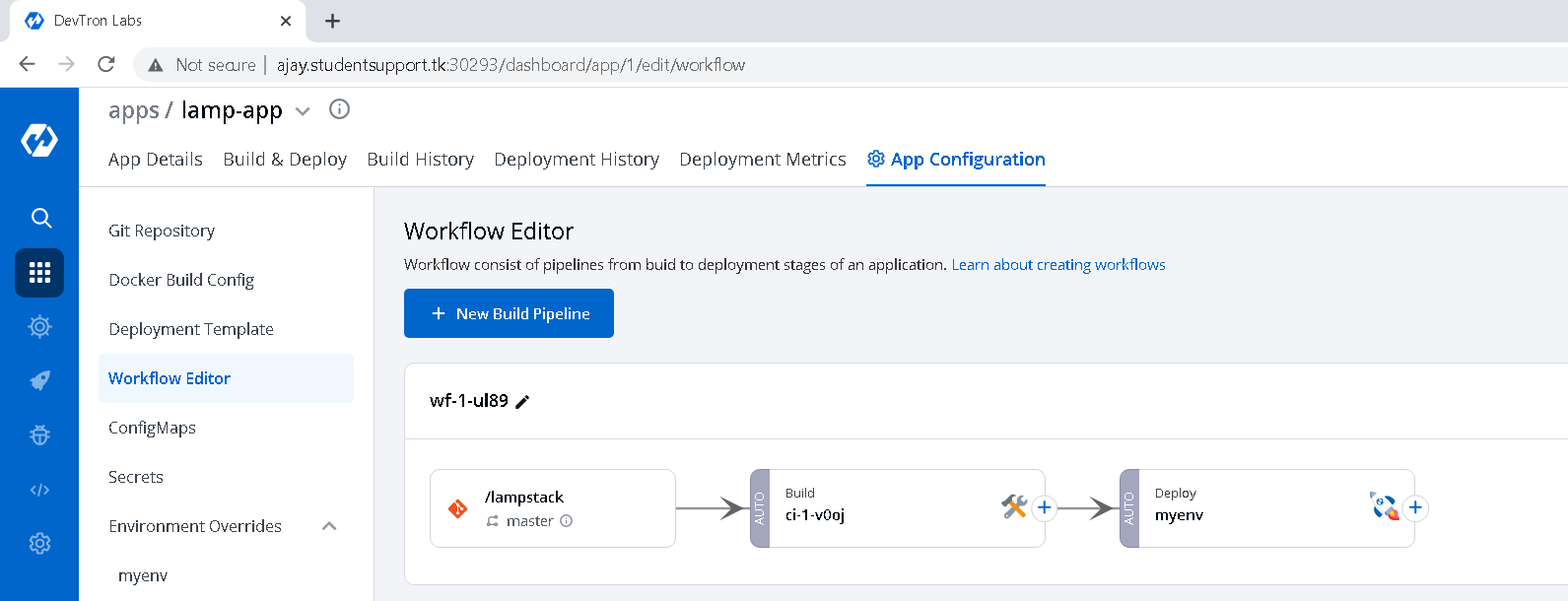Viewport: 1568px width, 601px height.
Task: Click info icon next to lamp-app
Action: point(339,109)
